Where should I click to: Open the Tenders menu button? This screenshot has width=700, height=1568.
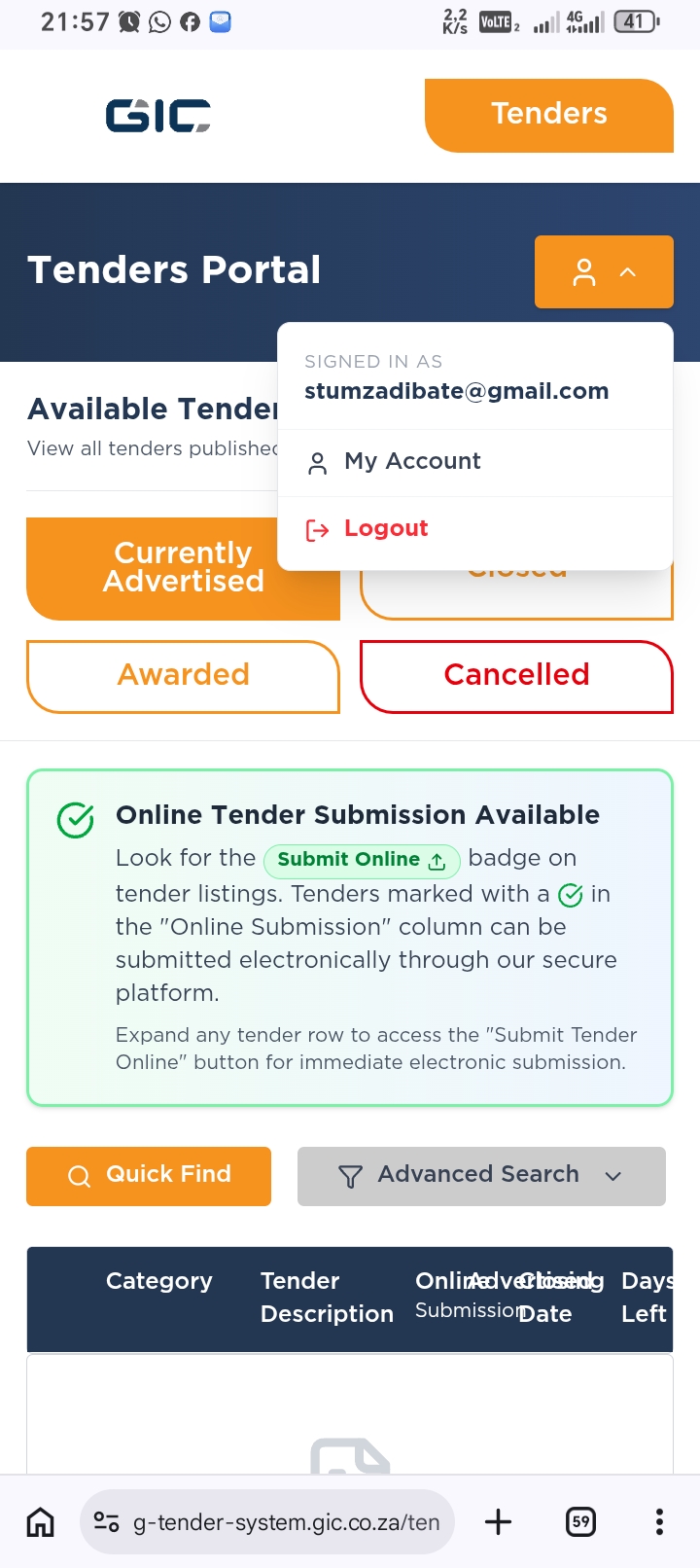click(549, 115)
